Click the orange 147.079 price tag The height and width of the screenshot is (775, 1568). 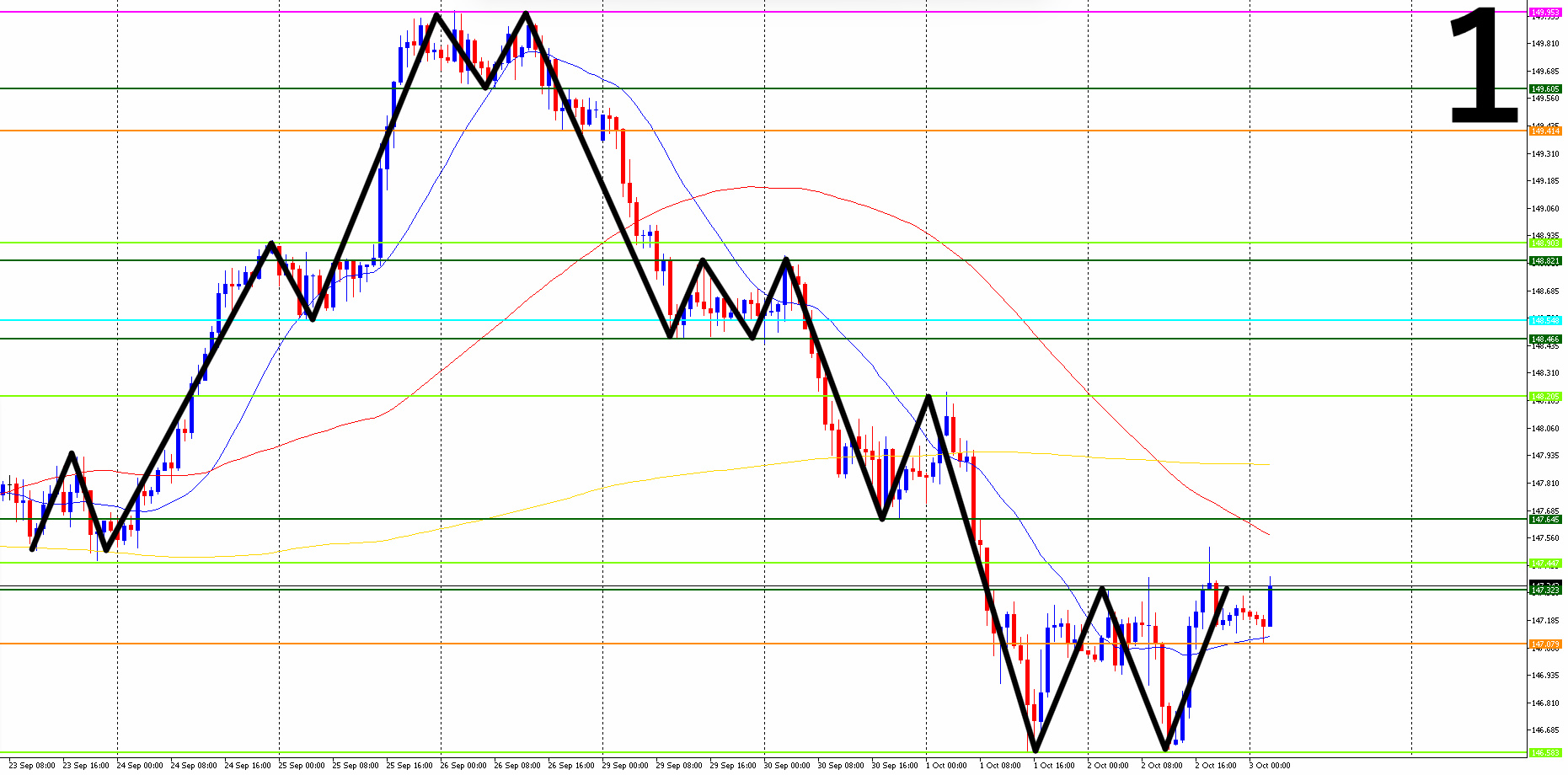click(1545, 644)
